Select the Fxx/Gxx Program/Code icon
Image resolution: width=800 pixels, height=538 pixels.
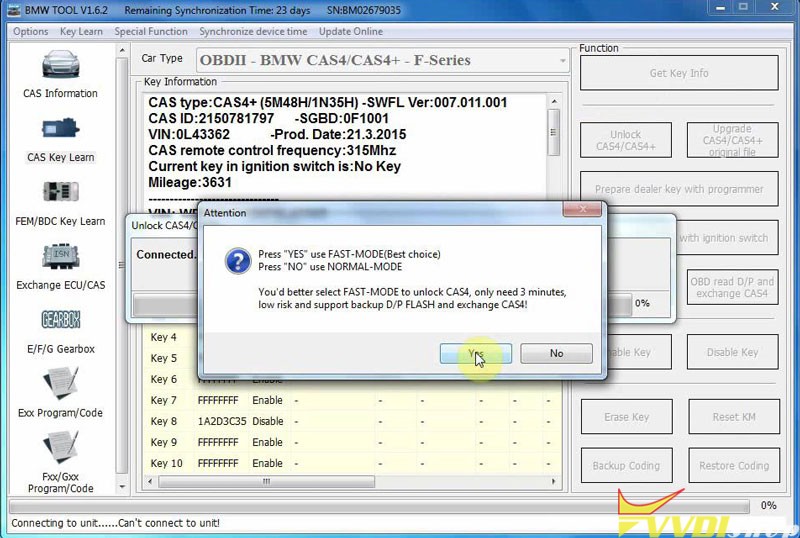coord(61,448)
